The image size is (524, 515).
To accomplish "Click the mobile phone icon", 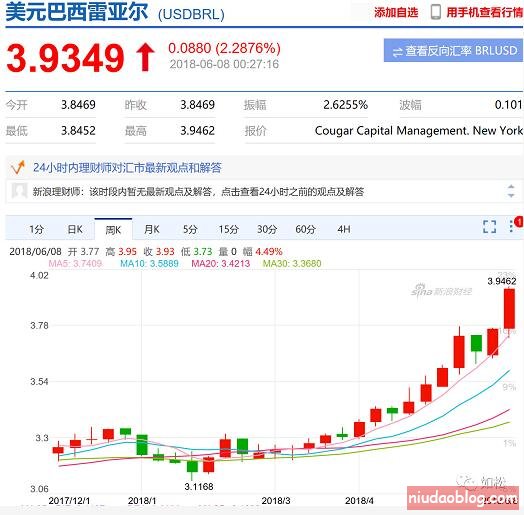I will 435,12.
